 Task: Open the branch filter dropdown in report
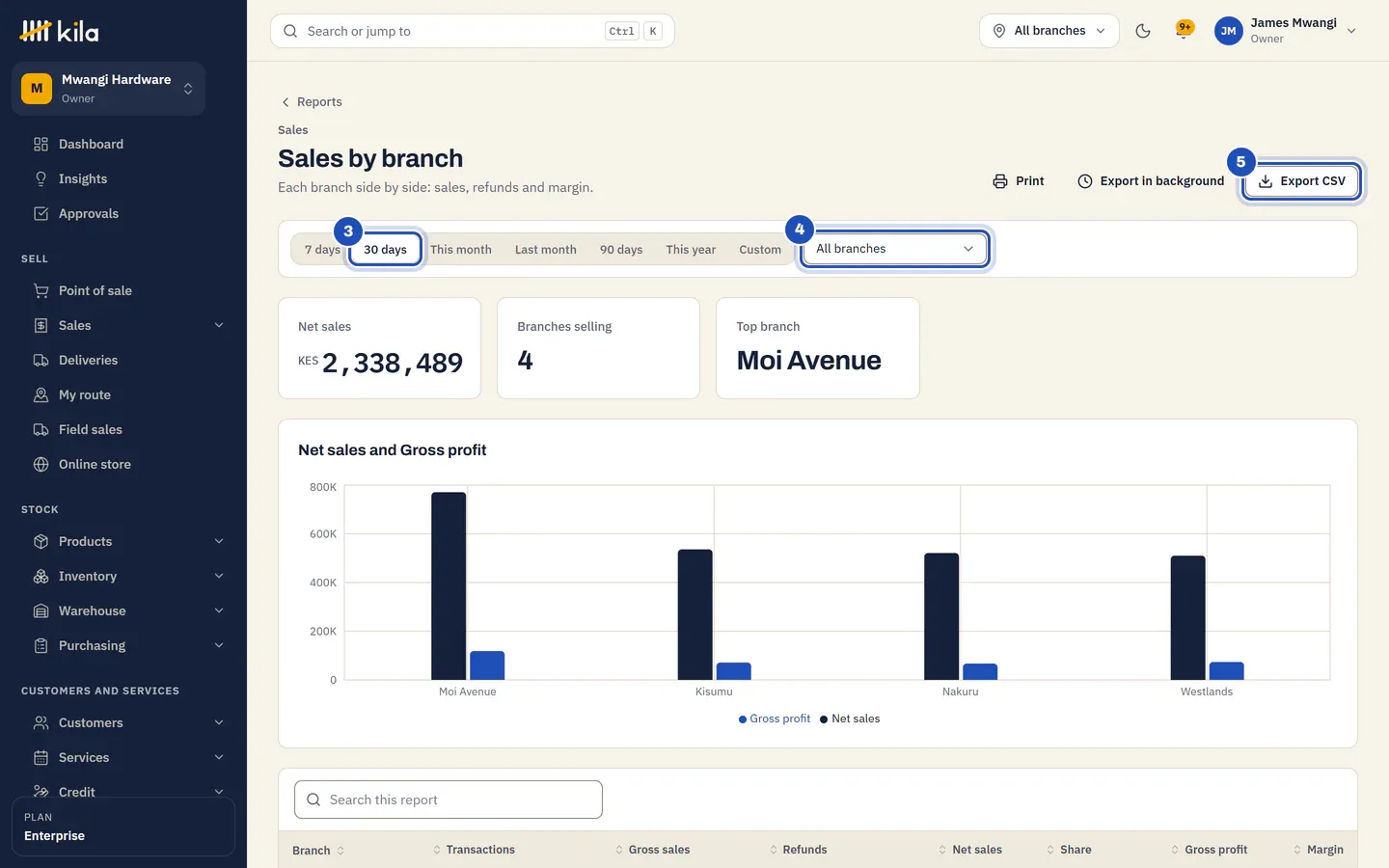[894, 249]
